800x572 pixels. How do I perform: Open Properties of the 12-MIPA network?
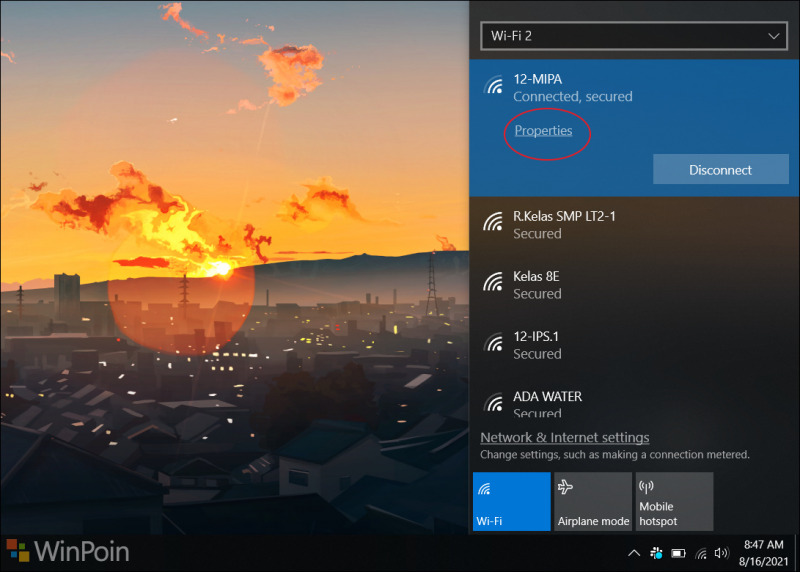[x=543, y=131]
